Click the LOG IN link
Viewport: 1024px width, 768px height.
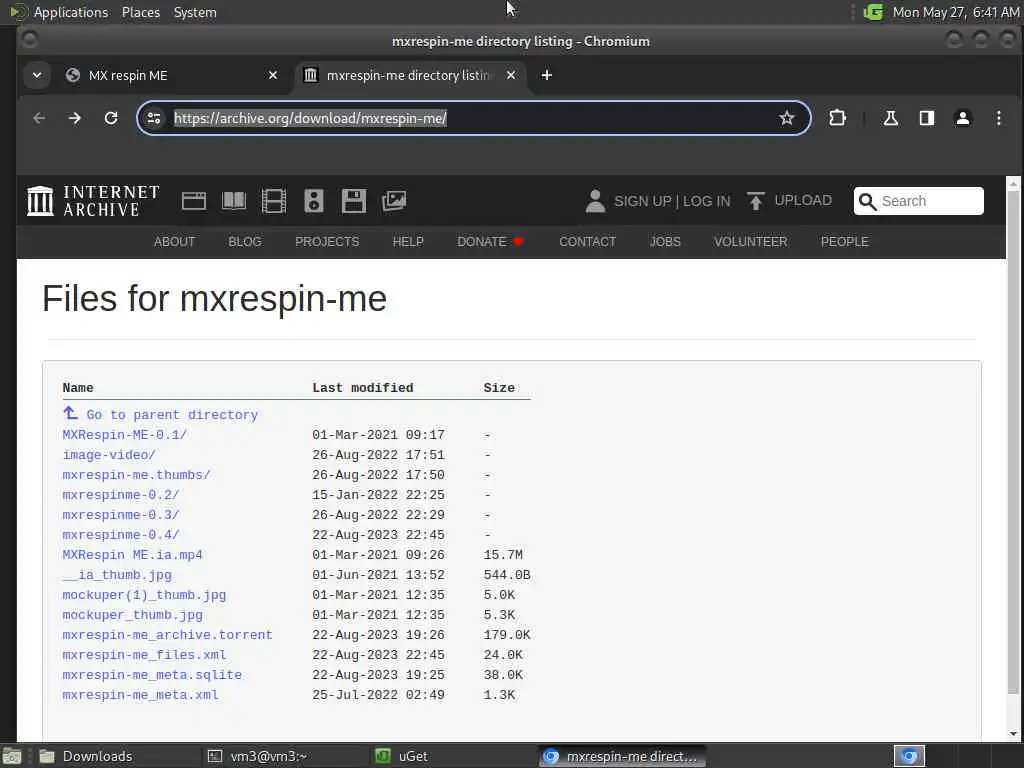coord(707,201)
